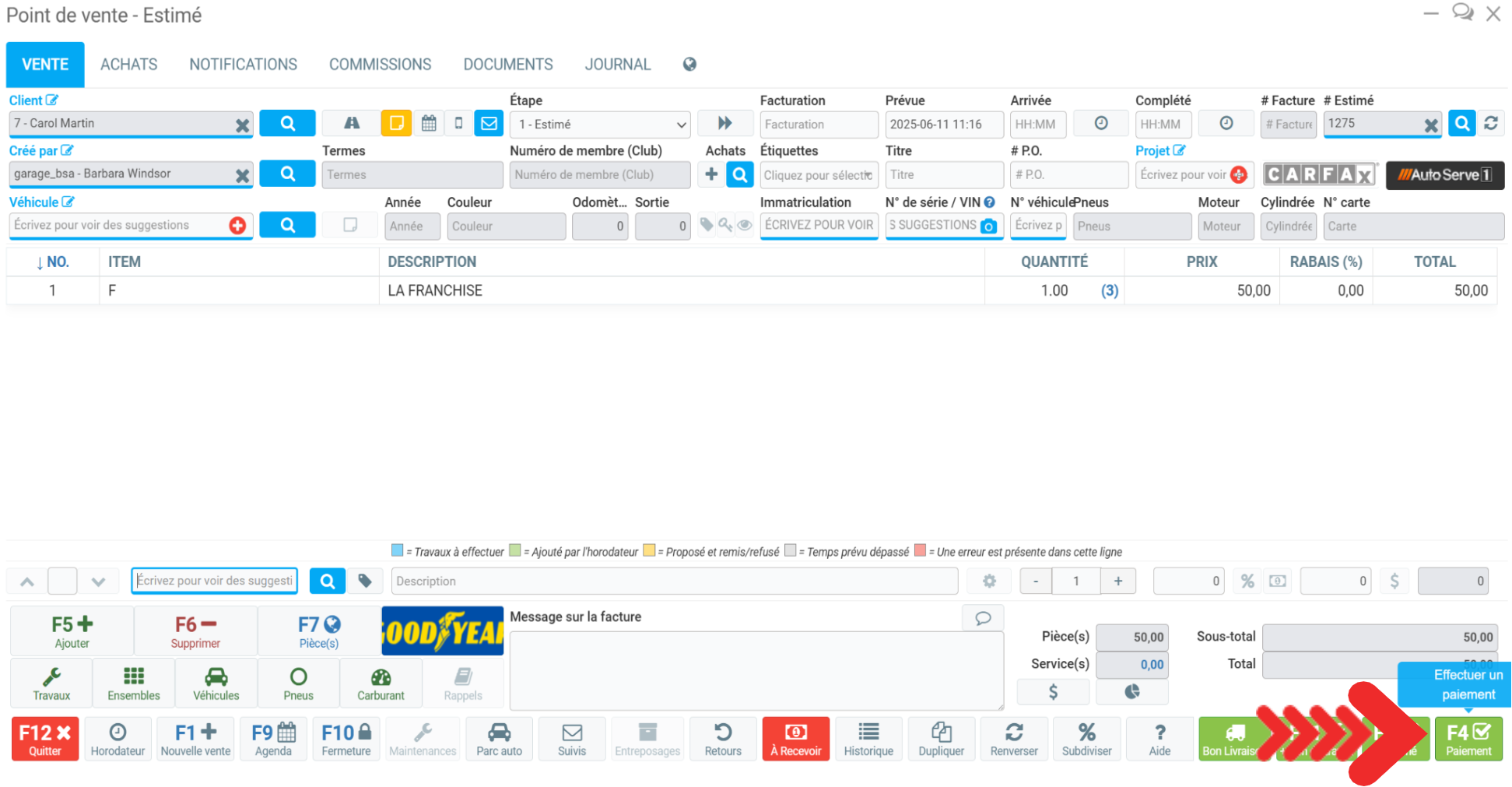Open the COMMISSIONS tab
1512x787 pixels.
coord(380,65)
